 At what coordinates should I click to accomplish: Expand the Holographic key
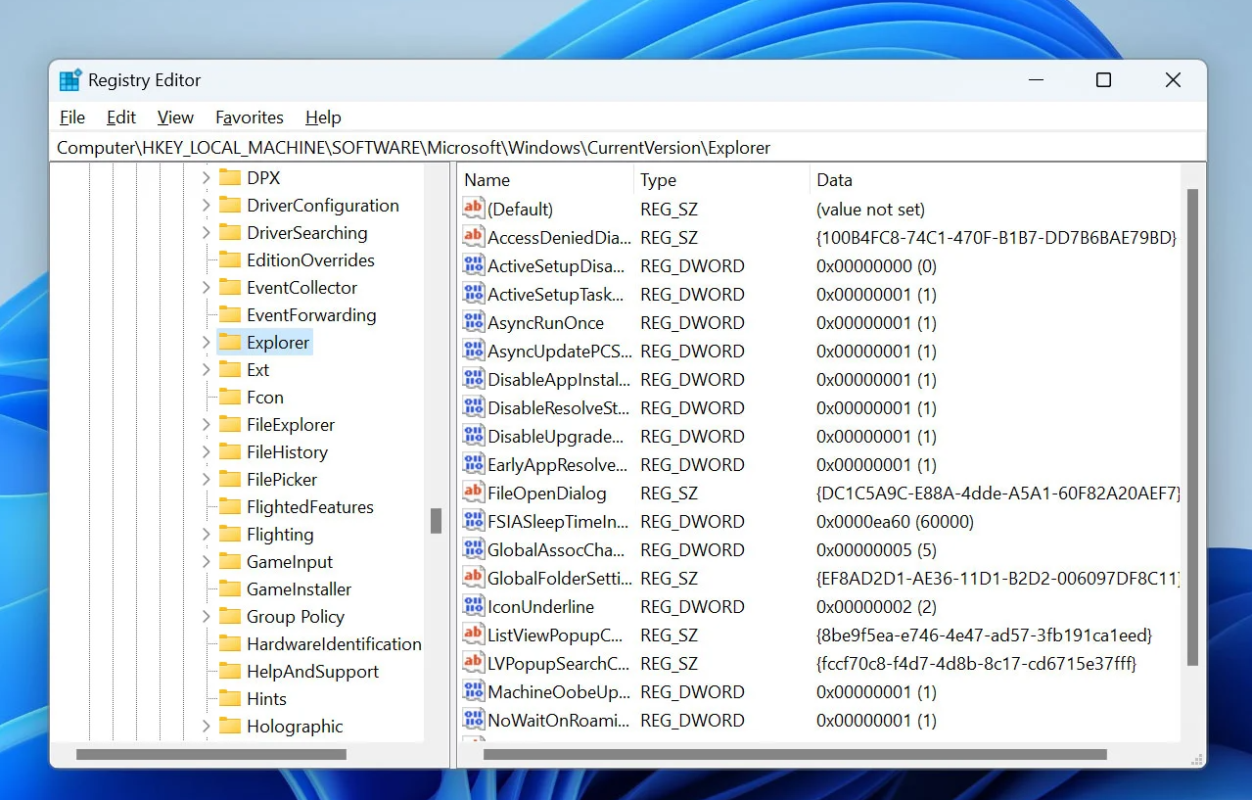pyautogui.click(x=206, y=726)
